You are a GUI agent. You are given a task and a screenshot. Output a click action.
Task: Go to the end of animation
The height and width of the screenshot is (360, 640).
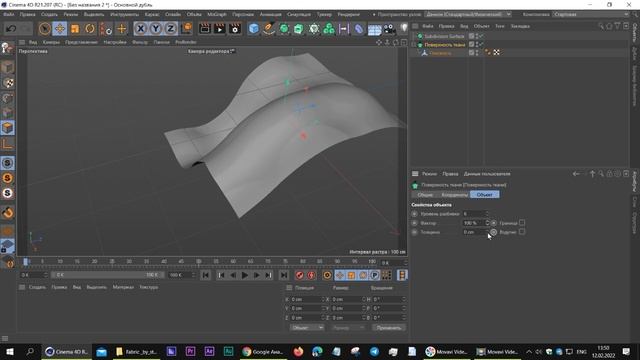[284, 276]
